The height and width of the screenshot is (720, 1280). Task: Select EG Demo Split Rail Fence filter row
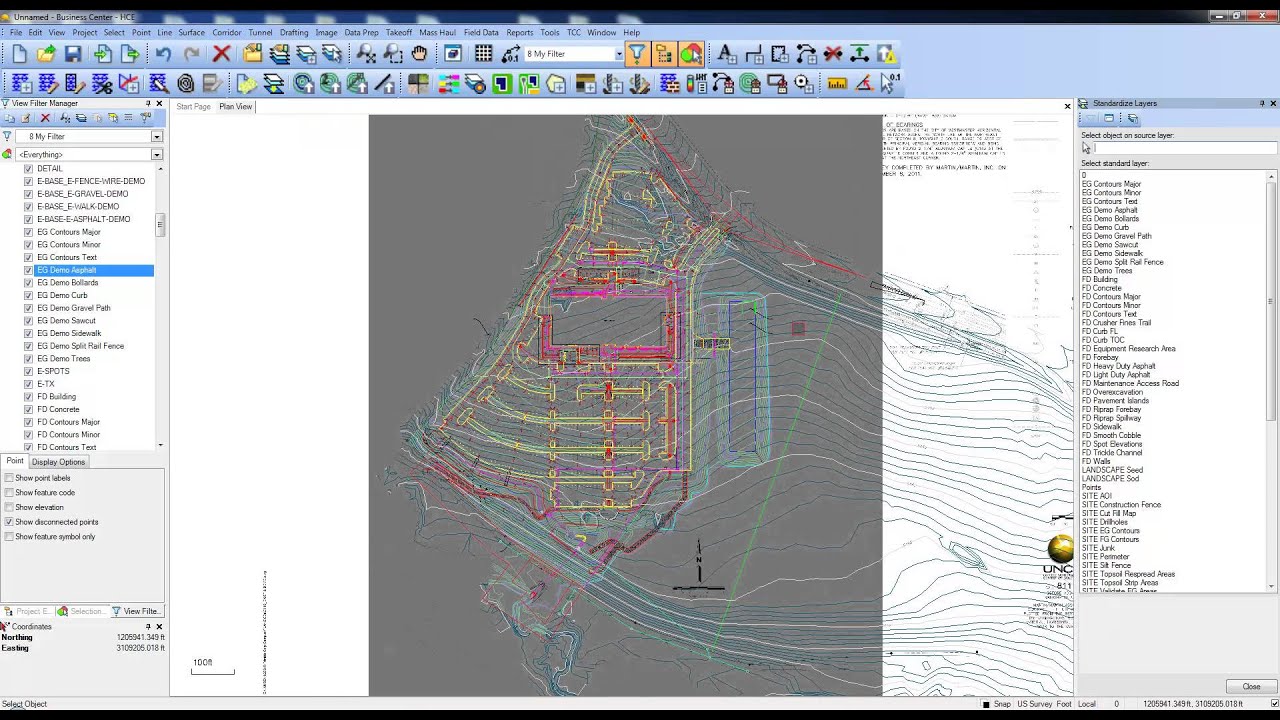[81, 346]
